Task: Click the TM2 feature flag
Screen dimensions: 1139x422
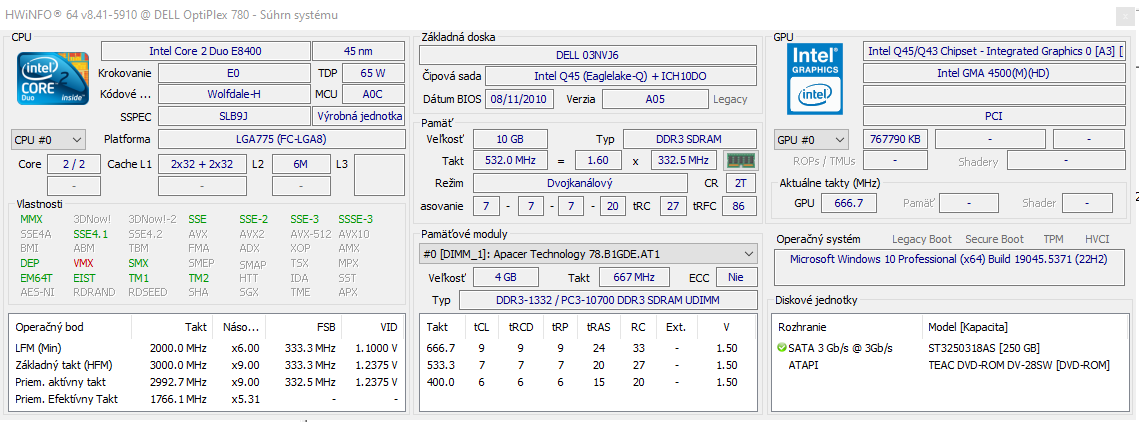Action: pos(199,277)
